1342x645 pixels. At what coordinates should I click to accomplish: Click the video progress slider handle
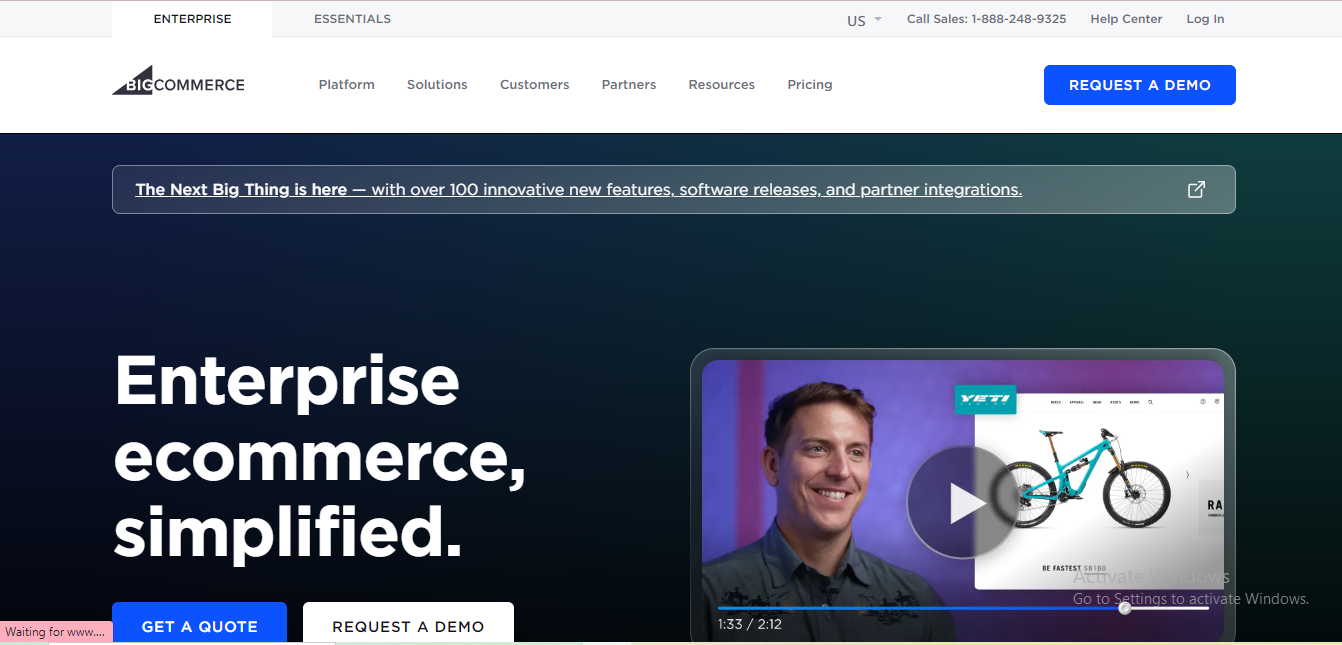1124,608
